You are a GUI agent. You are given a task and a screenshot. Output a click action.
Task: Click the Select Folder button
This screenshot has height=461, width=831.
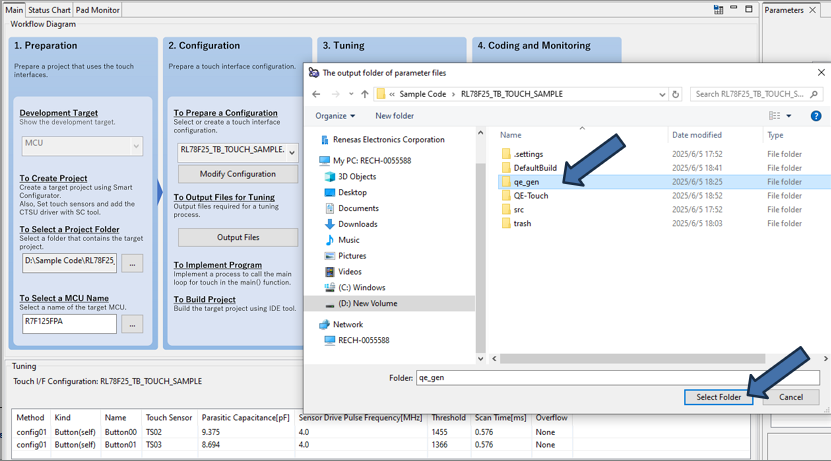pyautogui.click(x=718, y=397)
